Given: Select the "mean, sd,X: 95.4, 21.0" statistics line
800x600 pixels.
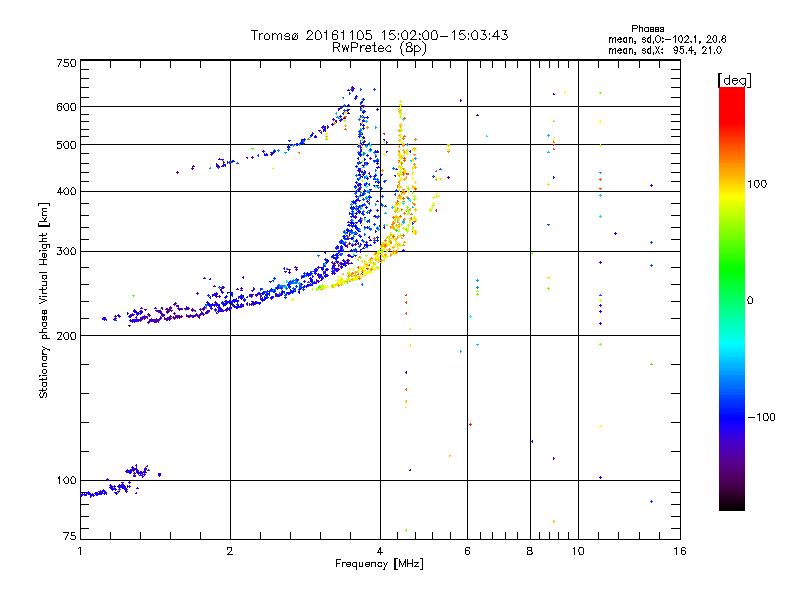Looking at the screenshot, I should click(x=665, y=50).
